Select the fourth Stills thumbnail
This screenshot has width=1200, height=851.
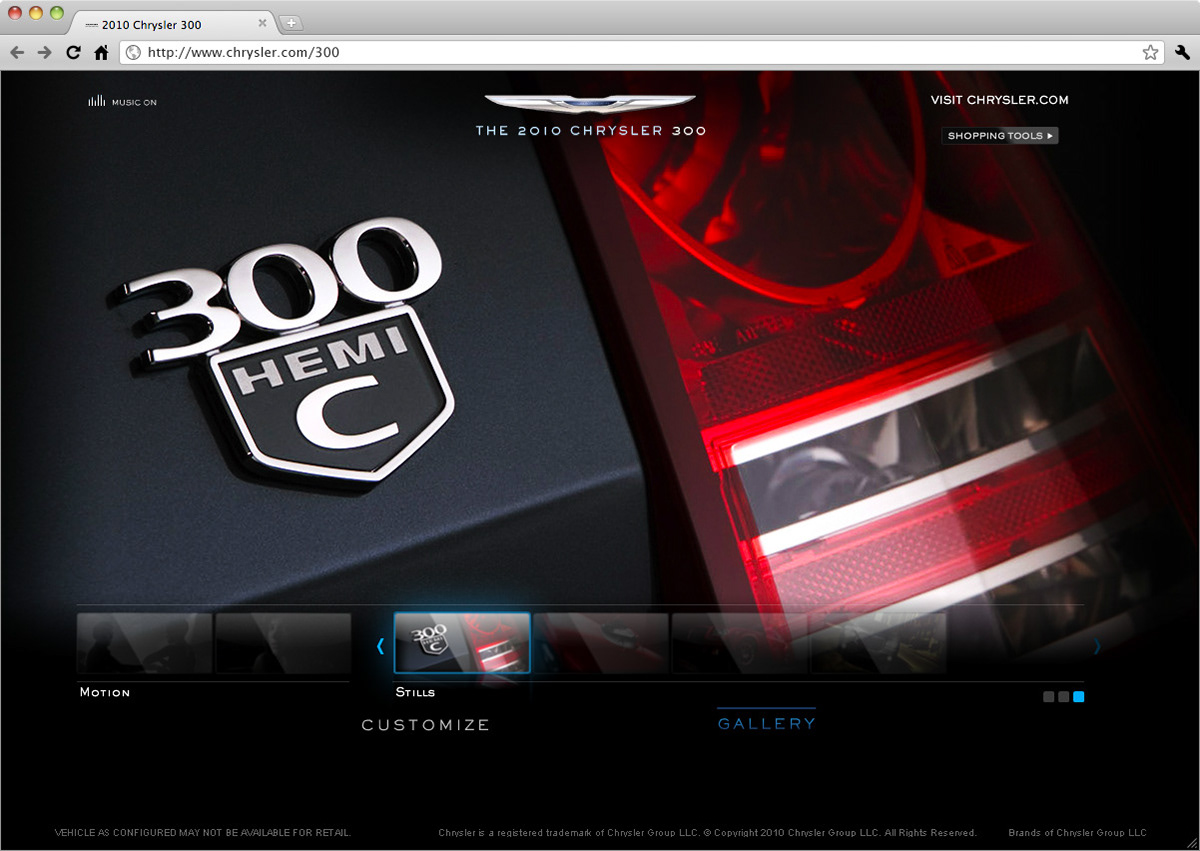coord(877,643)
